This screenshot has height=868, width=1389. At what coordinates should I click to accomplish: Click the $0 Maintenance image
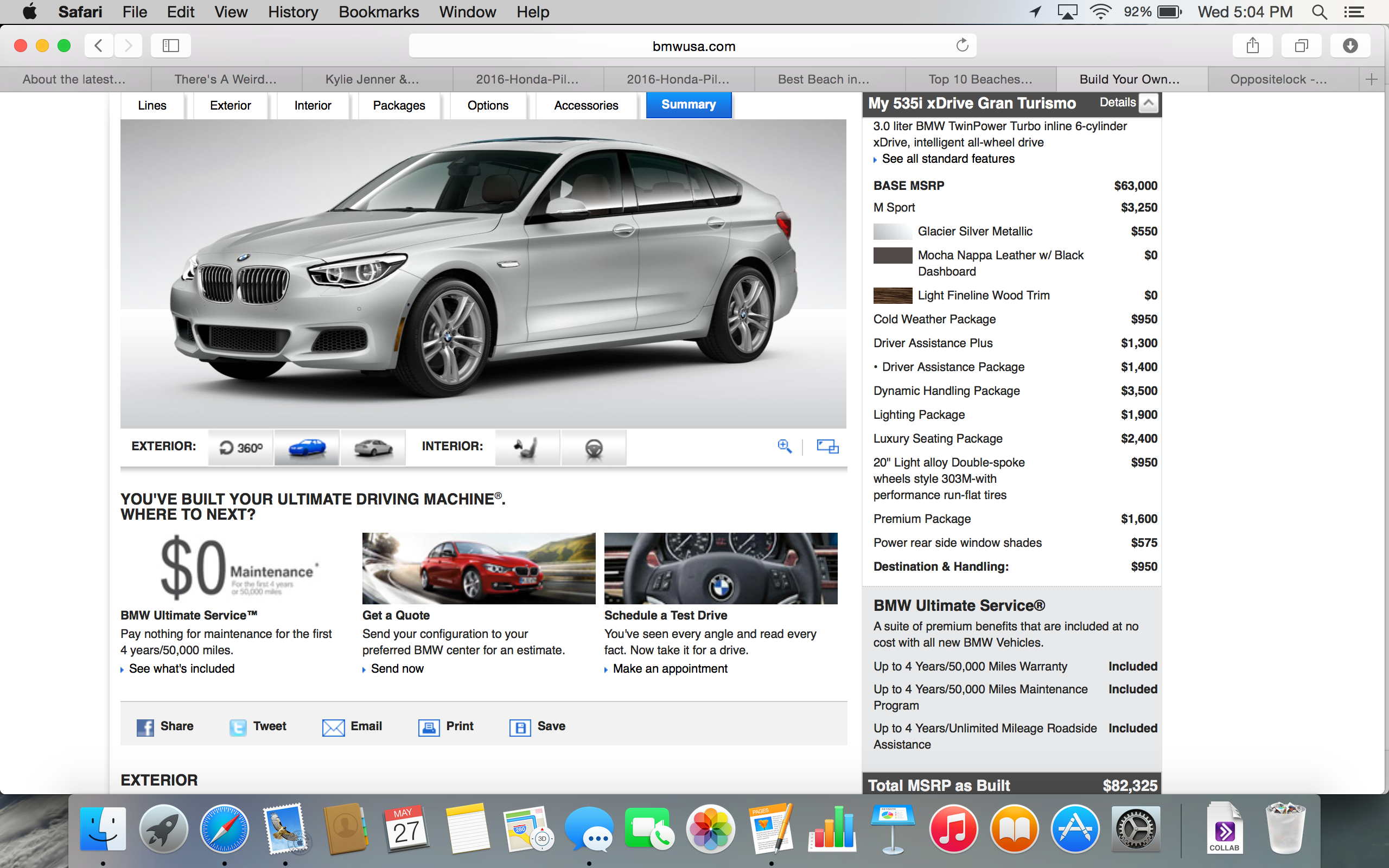238,569
